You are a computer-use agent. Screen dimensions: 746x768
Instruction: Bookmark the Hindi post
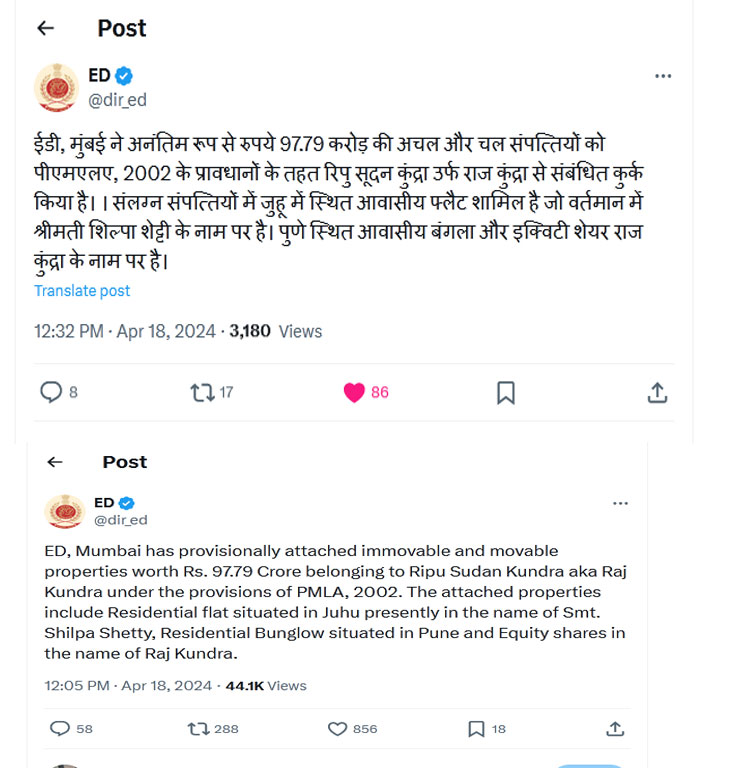tap(506, 393)
